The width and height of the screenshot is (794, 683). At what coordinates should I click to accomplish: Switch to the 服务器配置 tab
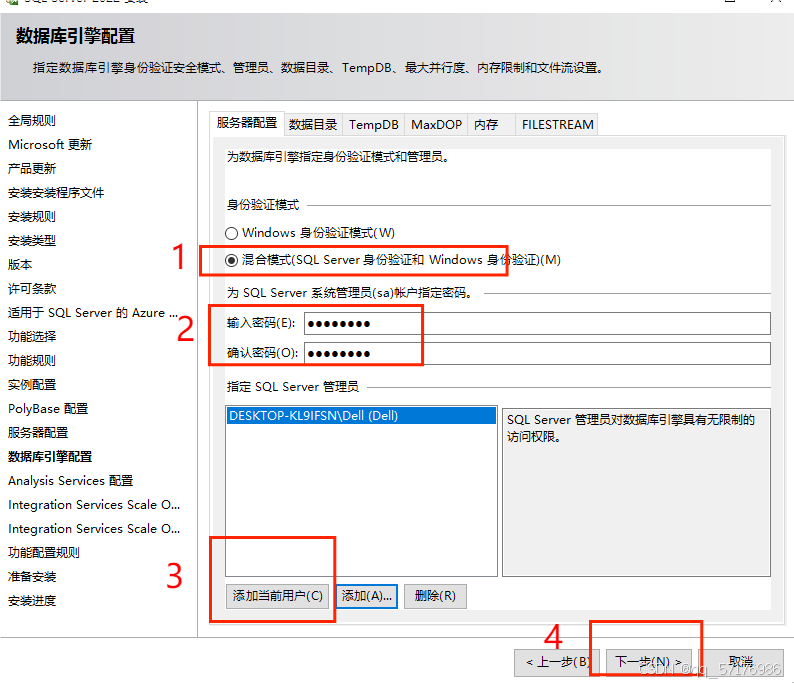247,123
